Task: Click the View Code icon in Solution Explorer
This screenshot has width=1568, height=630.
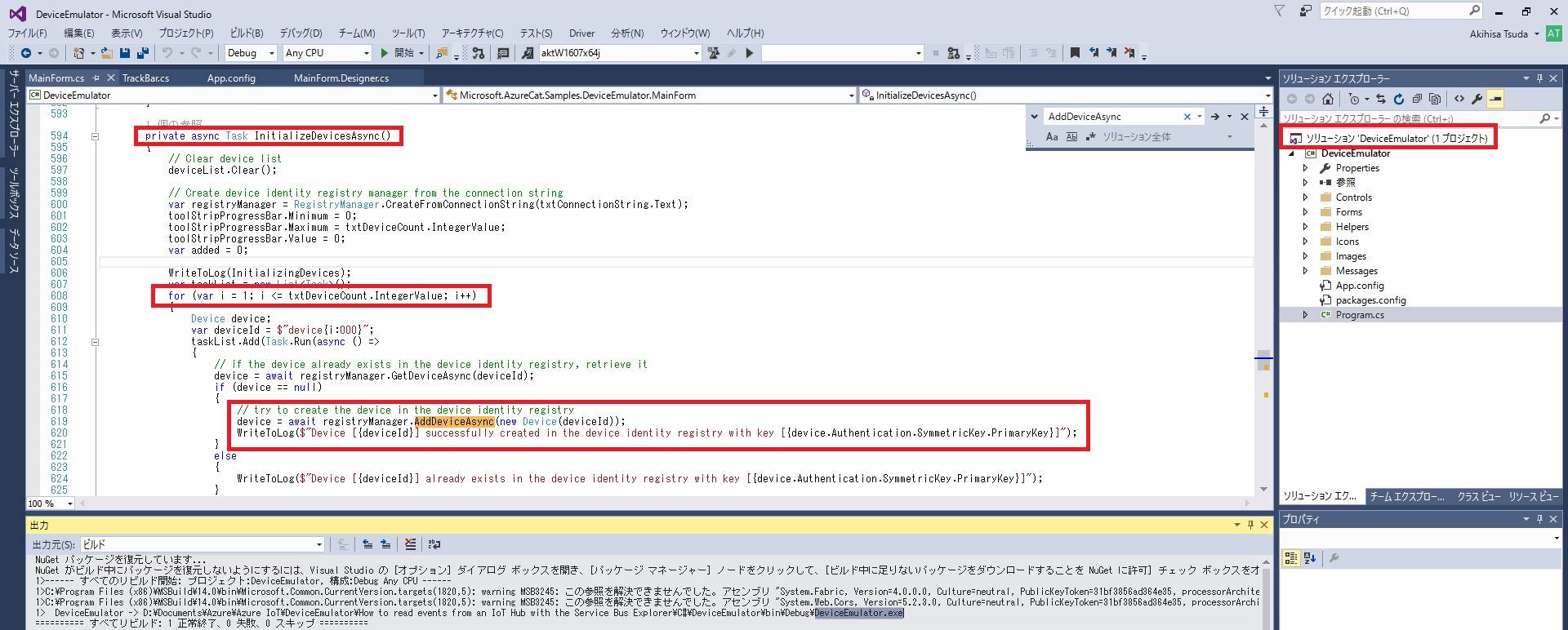Action: 1459,99
